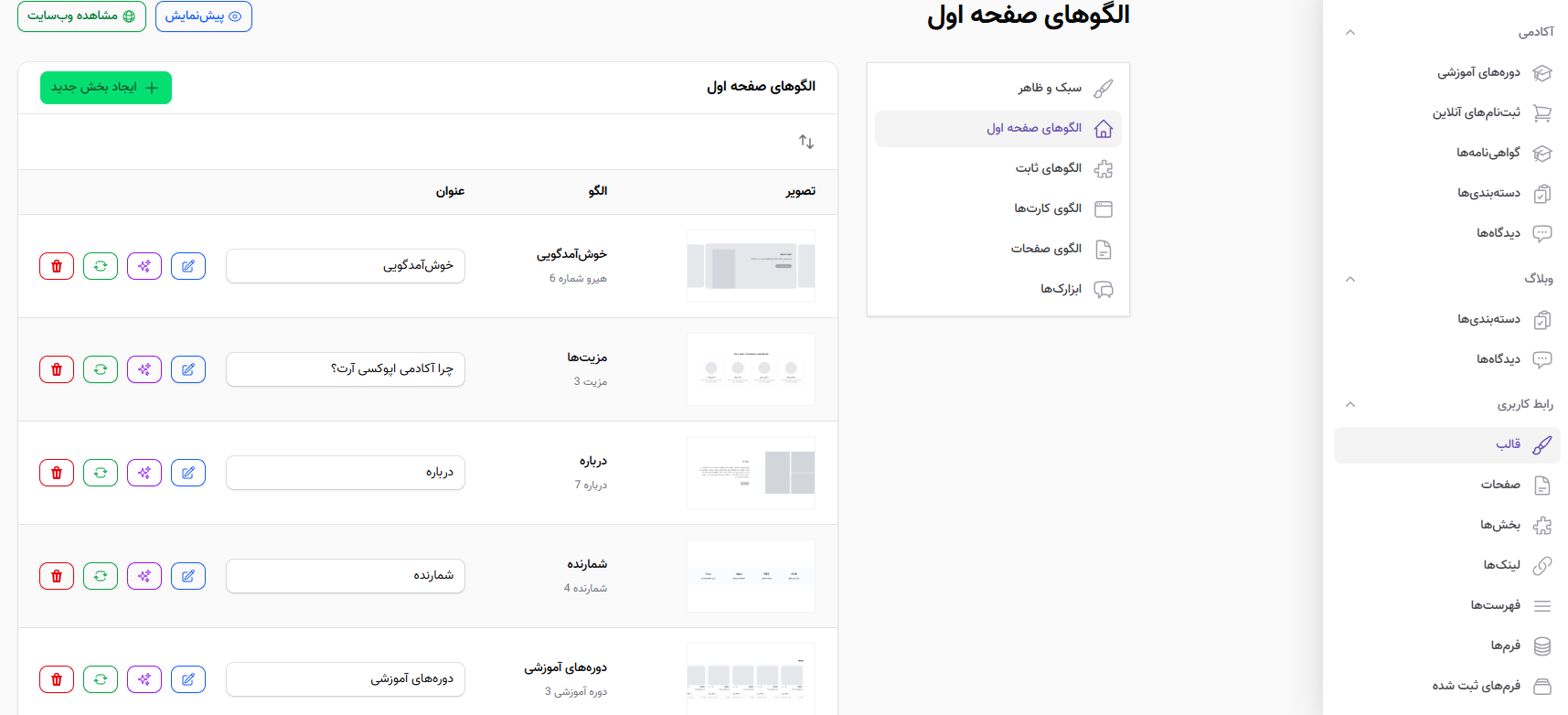
Task: Delete the خوش‌آمدگویی row with trash icon
Action: (57, 266)
